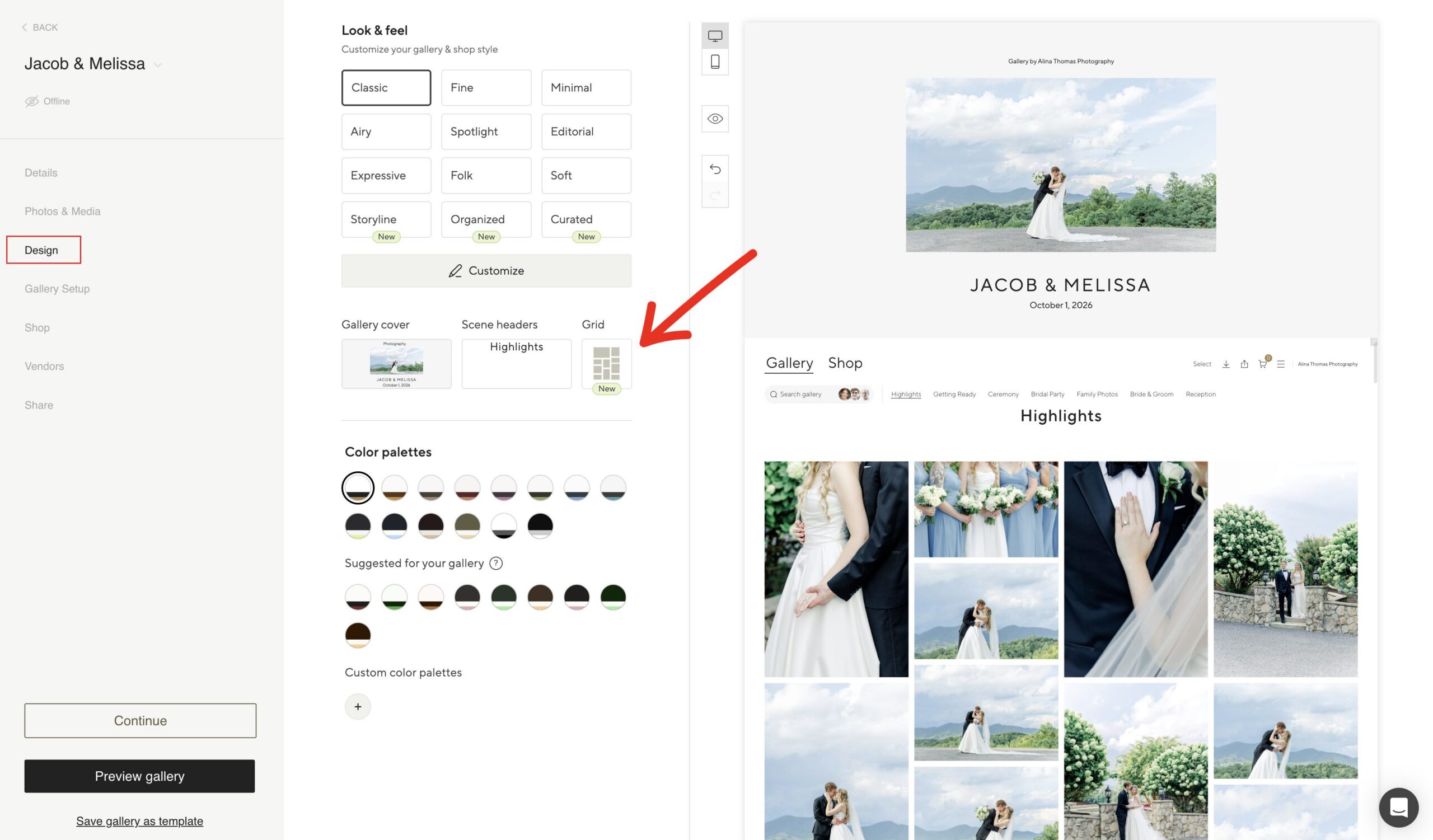Select the solid brown suggested palette
Viewport: 1433px width, 840px height.
point(358,634)
